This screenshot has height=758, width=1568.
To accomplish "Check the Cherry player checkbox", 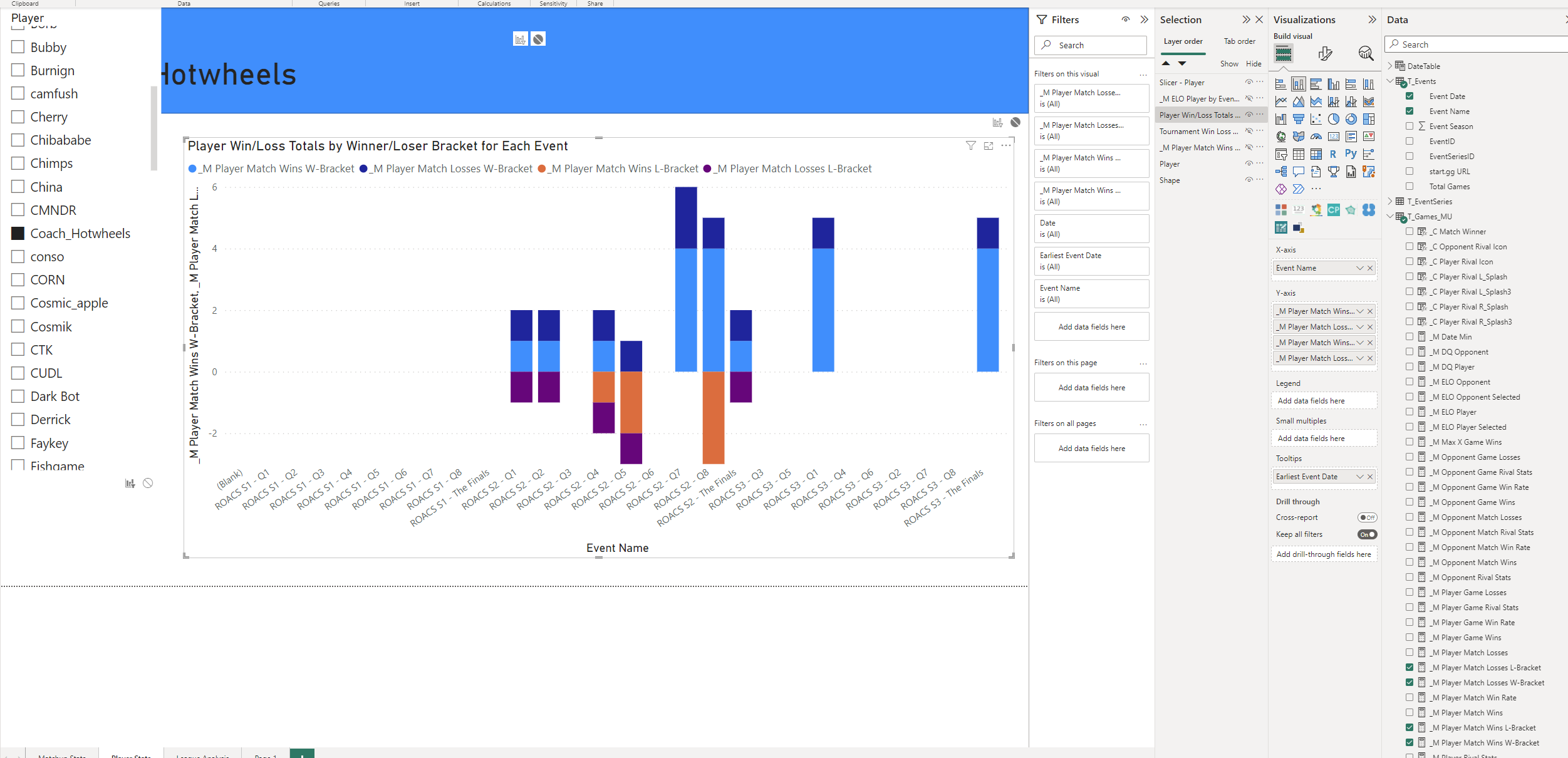I will coord(18,117).
